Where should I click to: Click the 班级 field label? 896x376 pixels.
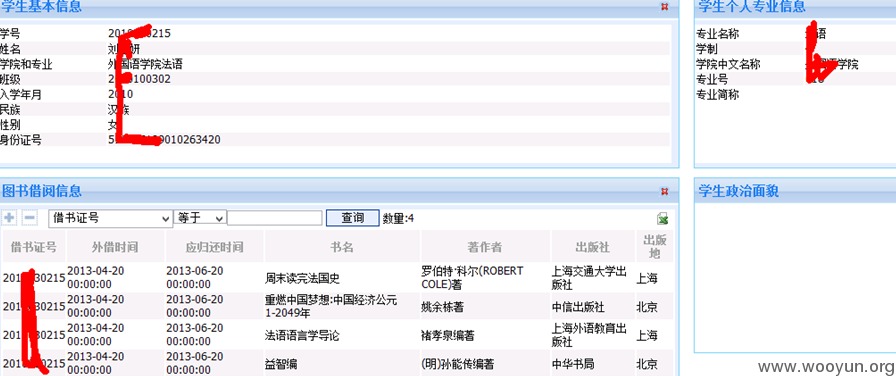coord(10,79)
